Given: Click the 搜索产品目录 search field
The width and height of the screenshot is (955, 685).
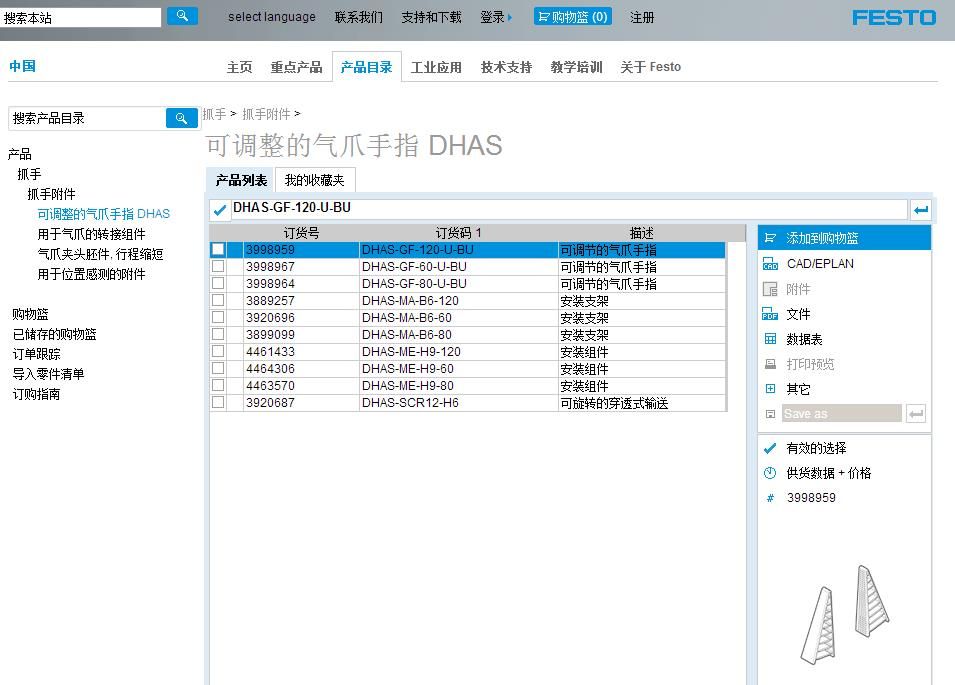Looking at the screenshot, I should [x=87, y=118].
